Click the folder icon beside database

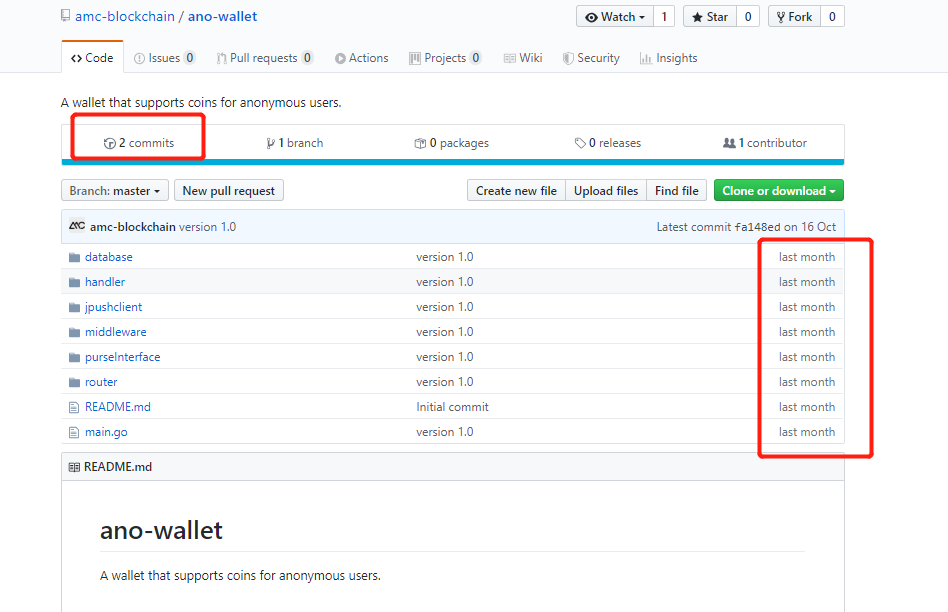coord(74,258)
